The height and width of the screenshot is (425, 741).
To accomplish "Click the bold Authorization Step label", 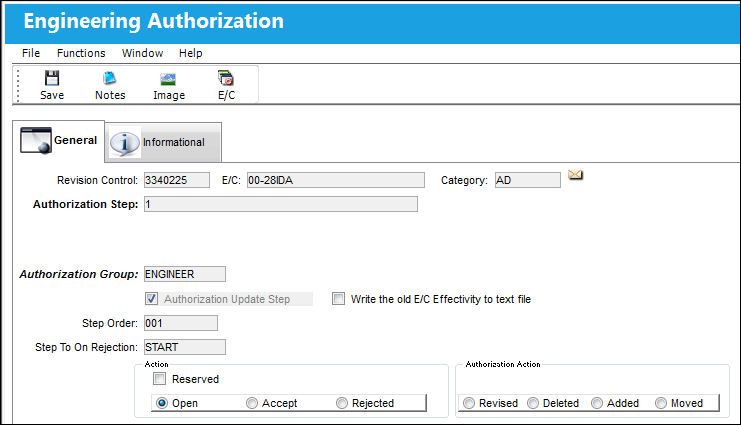I will click(86, 204).
